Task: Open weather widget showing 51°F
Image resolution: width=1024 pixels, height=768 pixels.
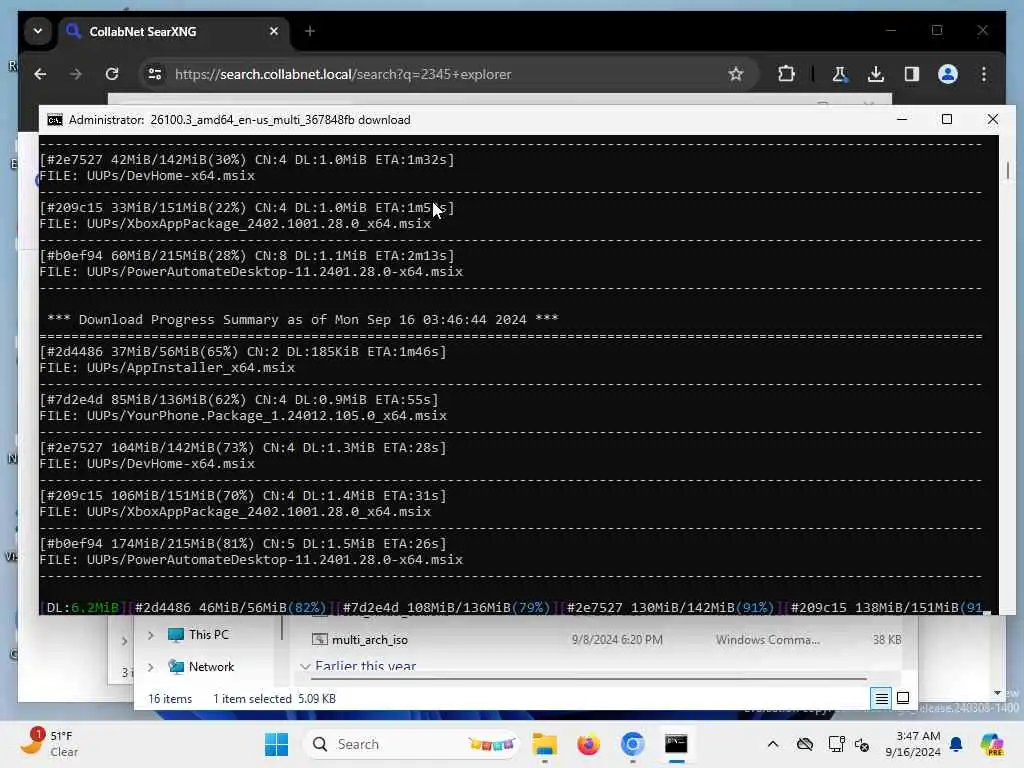Action: point(48,744)
